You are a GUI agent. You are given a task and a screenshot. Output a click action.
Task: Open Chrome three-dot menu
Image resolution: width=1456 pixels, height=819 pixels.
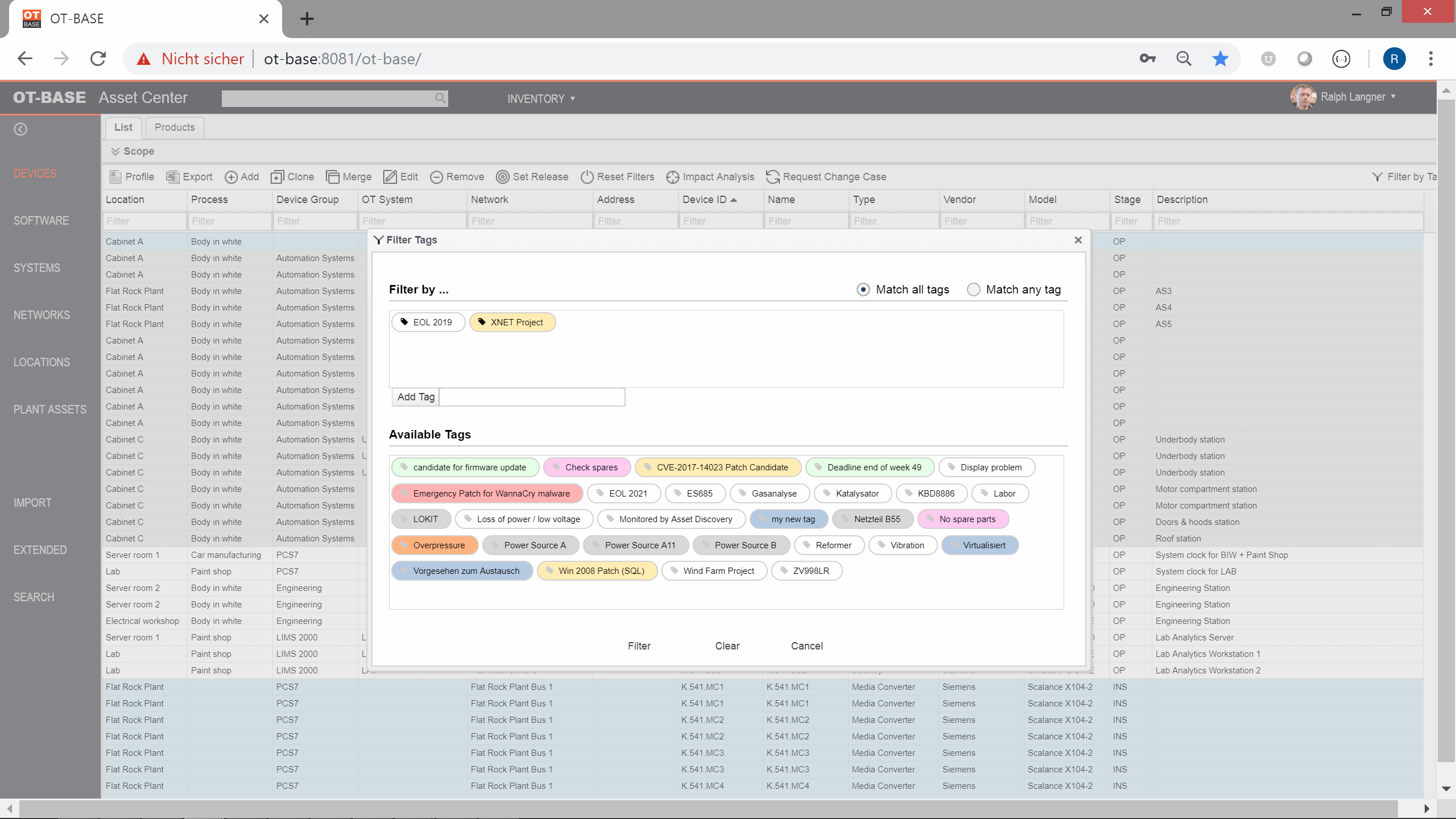click(x=1431, y=59)
